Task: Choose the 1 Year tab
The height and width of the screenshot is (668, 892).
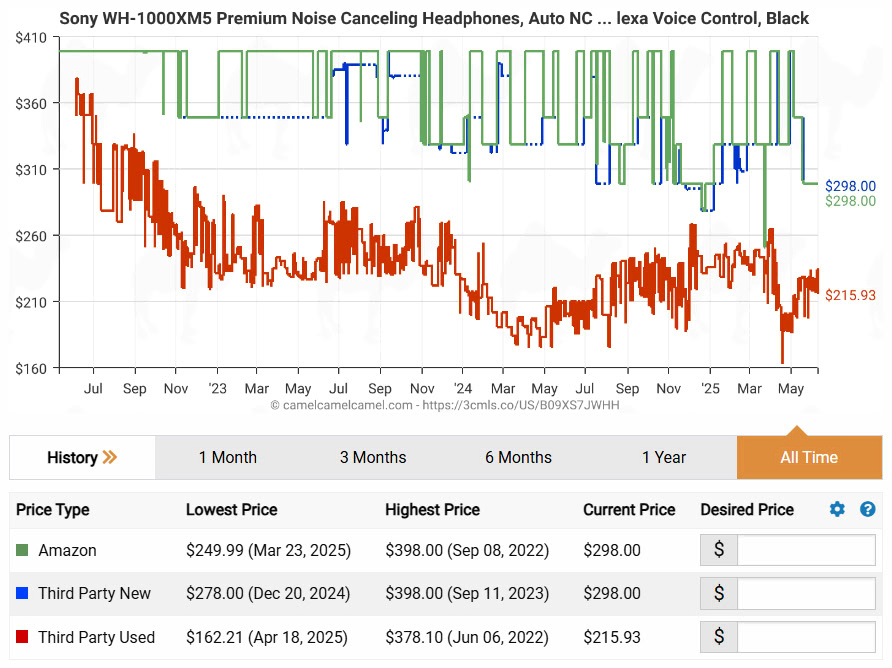Action: click(x=664, y=458)
